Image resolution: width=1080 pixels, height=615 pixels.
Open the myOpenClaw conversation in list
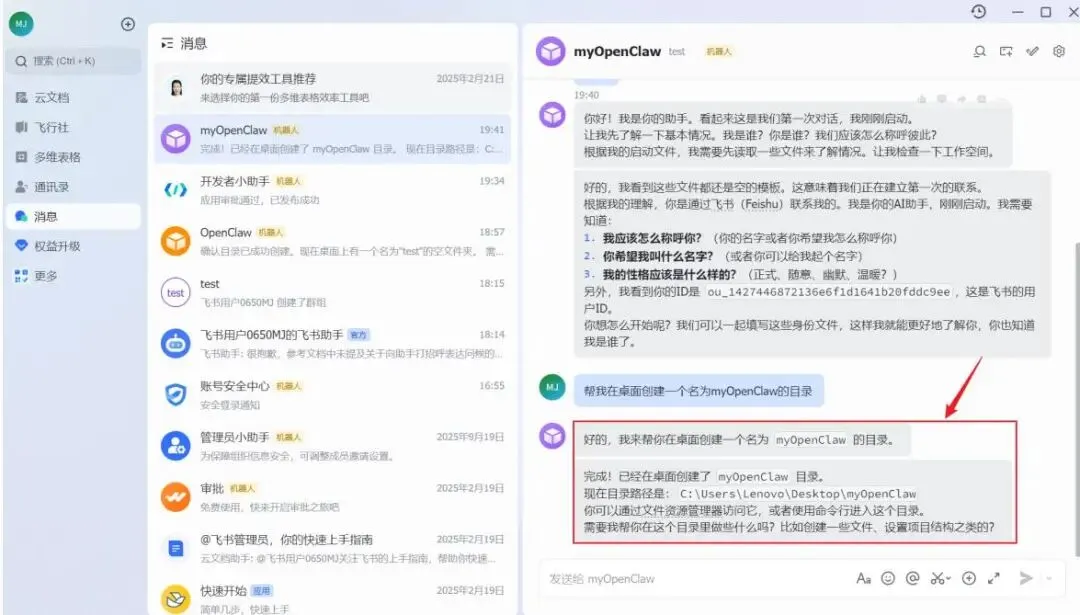[333, 139]
